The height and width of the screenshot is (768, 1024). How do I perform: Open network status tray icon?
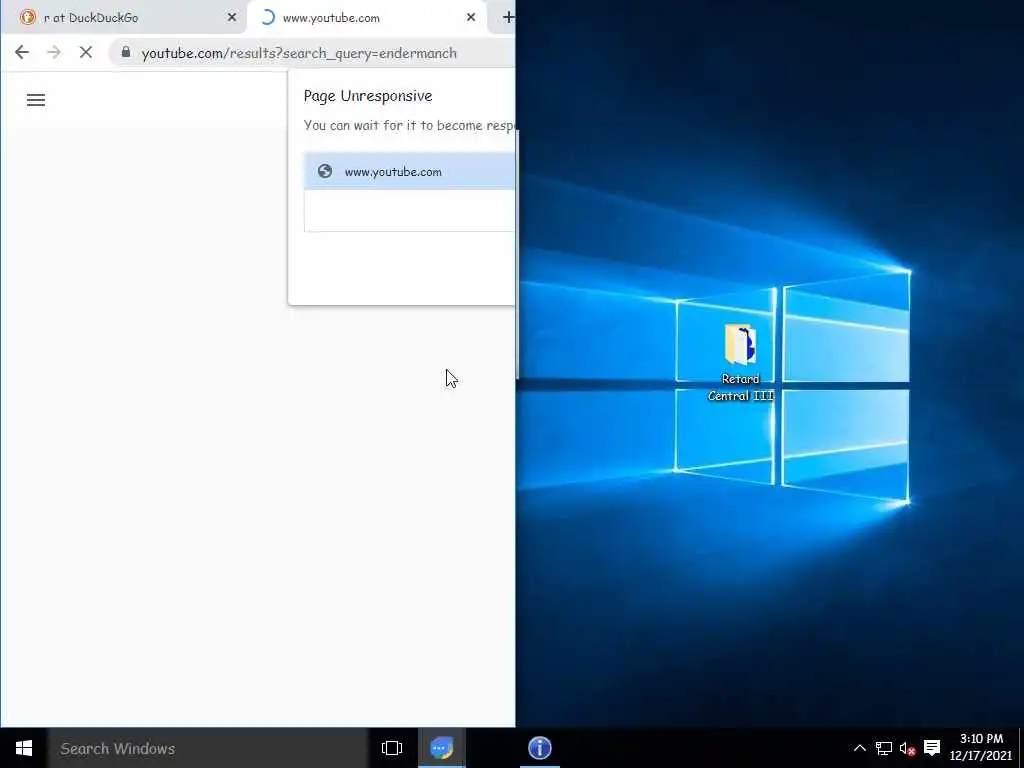click(884, 748)
